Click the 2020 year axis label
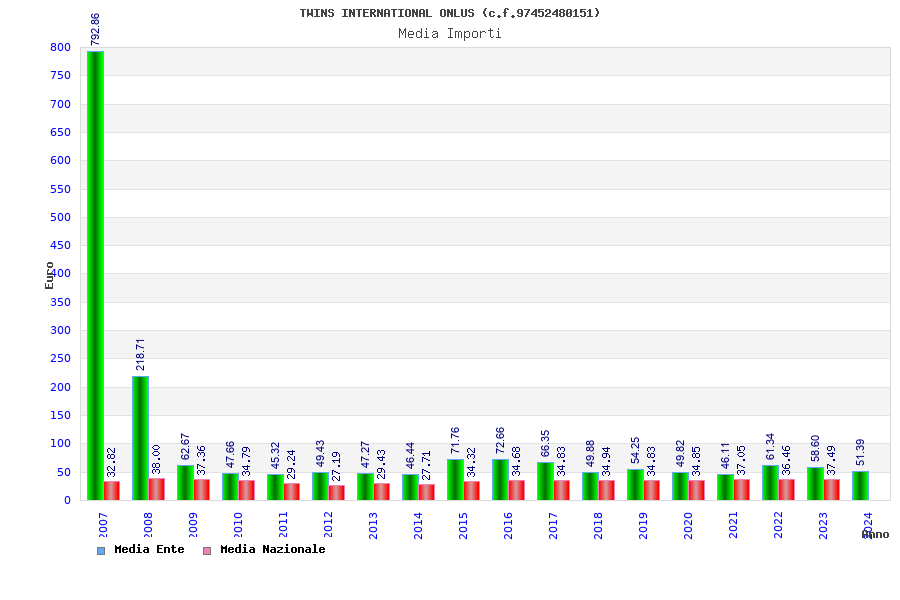The width and height of the screenshot is (900, 600). click(688, 525)
